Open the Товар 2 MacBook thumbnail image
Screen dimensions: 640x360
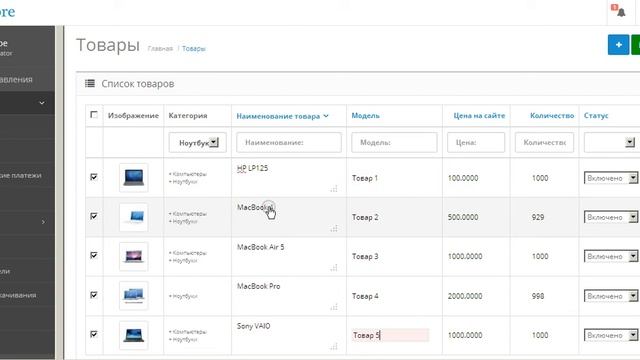tap(133, 217)
